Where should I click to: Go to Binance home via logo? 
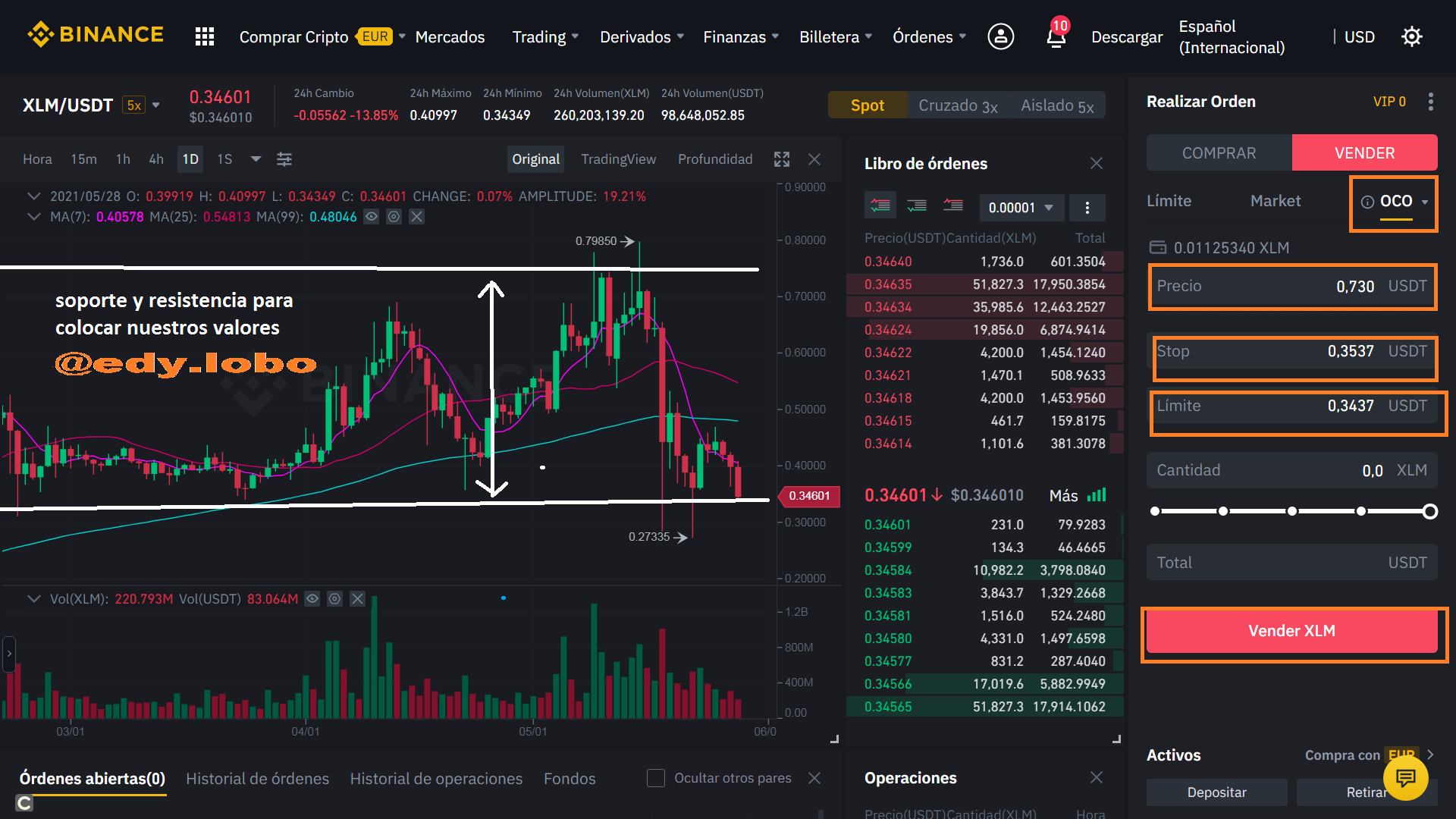pyautogui.click(x=96, y=35)
